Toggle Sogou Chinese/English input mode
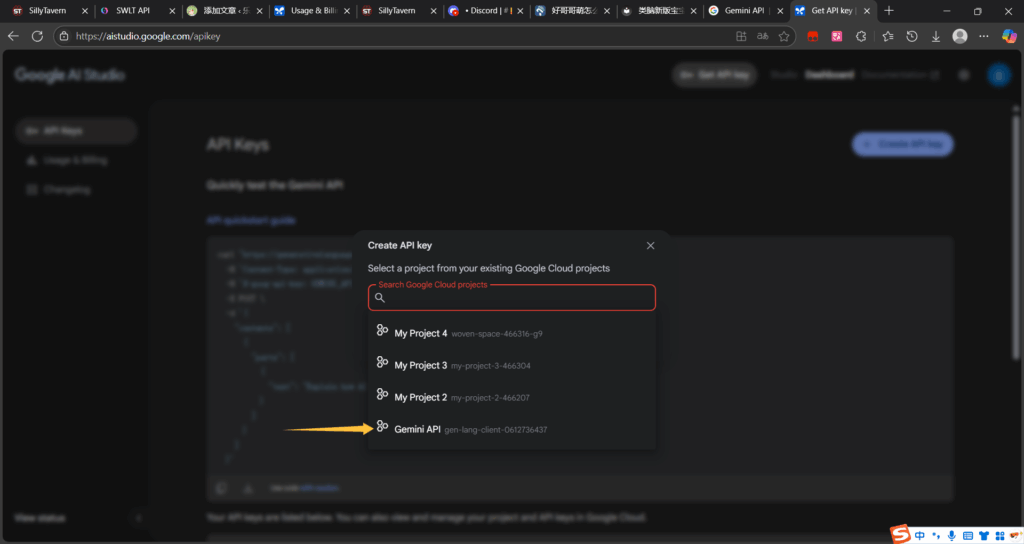Viewport: 1024px width, 544px height. 919,535
